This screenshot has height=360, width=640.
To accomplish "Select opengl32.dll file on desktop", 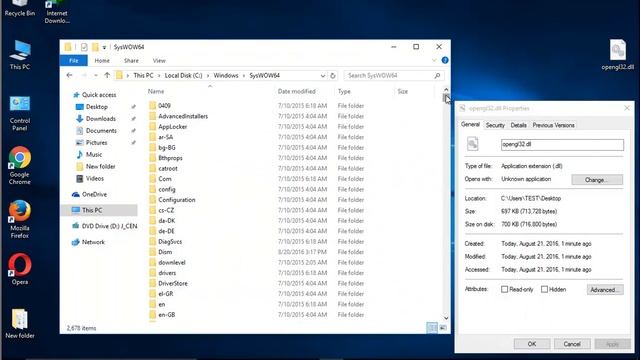I will pos(618,55).
